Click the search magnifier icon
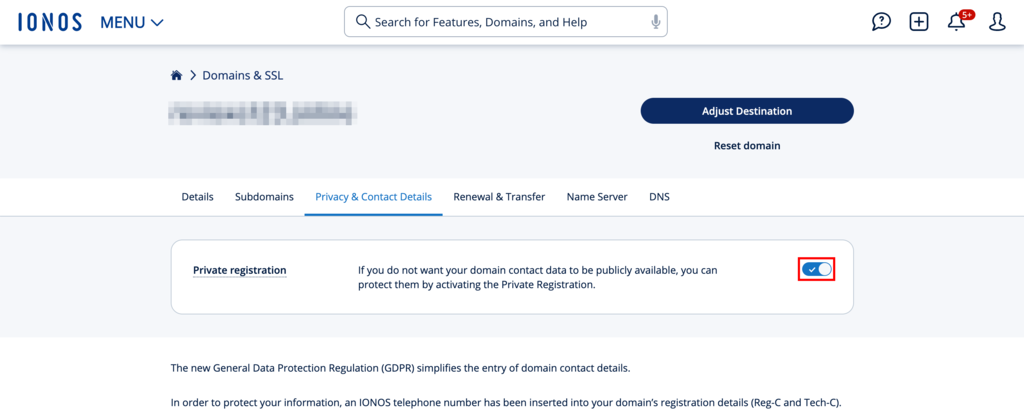Image resolution: width=1024 pixels, height=418 pixels. point(361,22)
